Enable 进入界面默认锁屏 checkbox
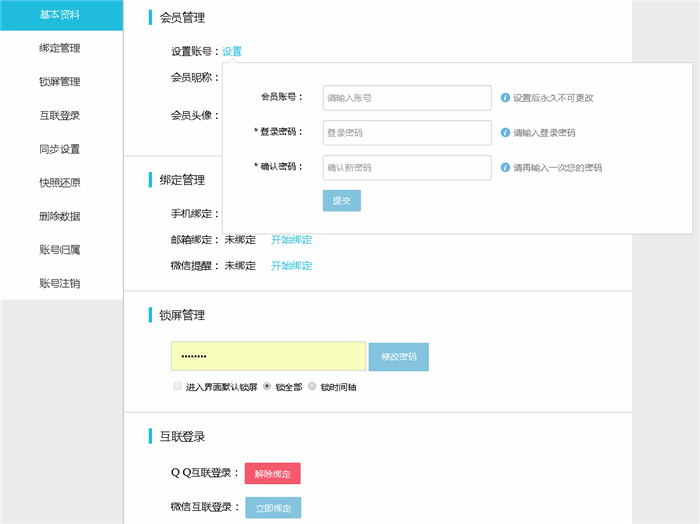Viewport: 700px width, 524px height. pos(177,386)
